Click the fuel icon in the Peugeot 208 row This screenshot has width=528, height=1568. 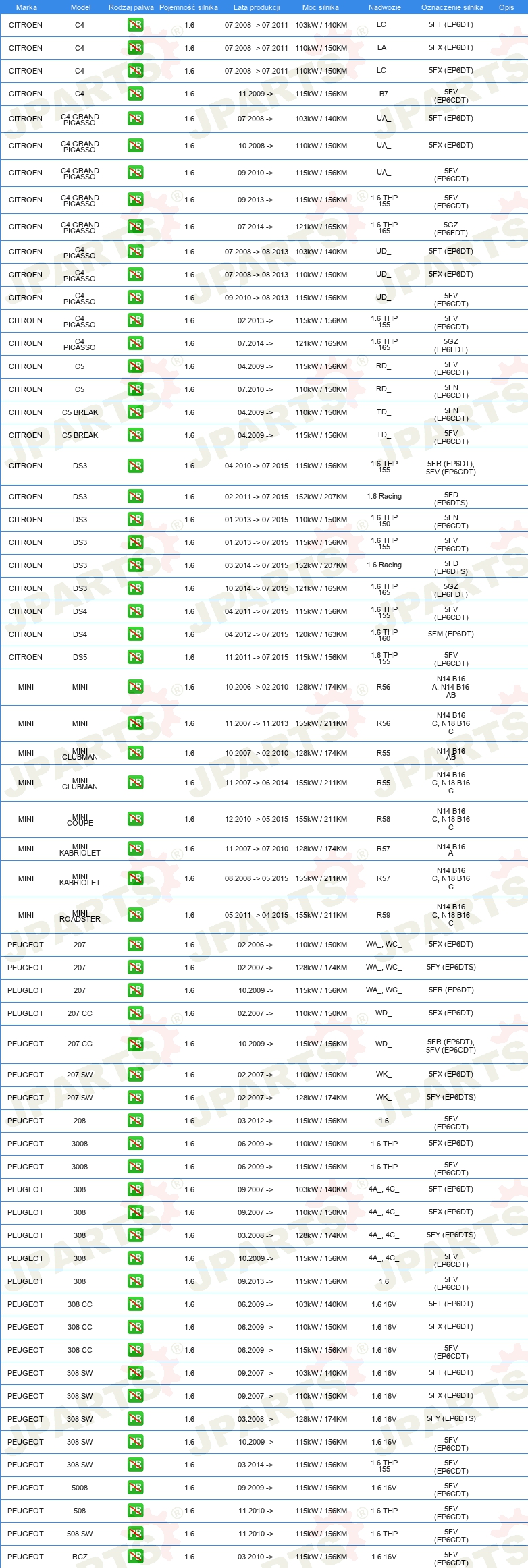pyautogui.click(x=135, y=1121)
